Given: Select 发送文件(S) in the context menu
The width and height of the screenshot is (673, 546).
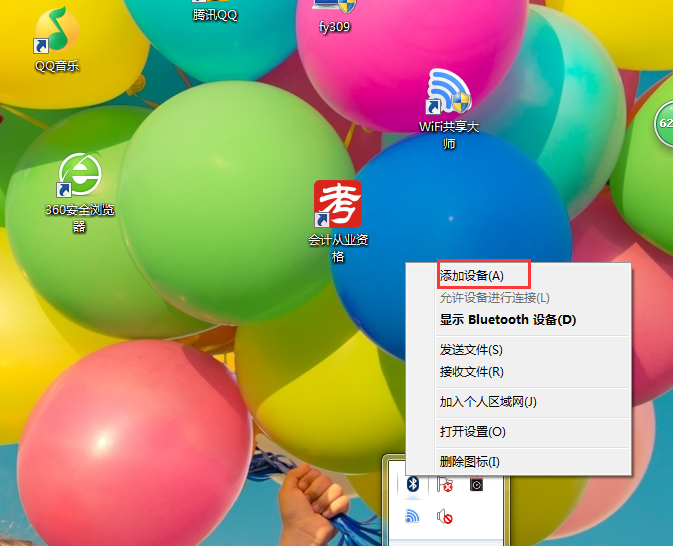Looking at the screenshot, I should [471, 350].
